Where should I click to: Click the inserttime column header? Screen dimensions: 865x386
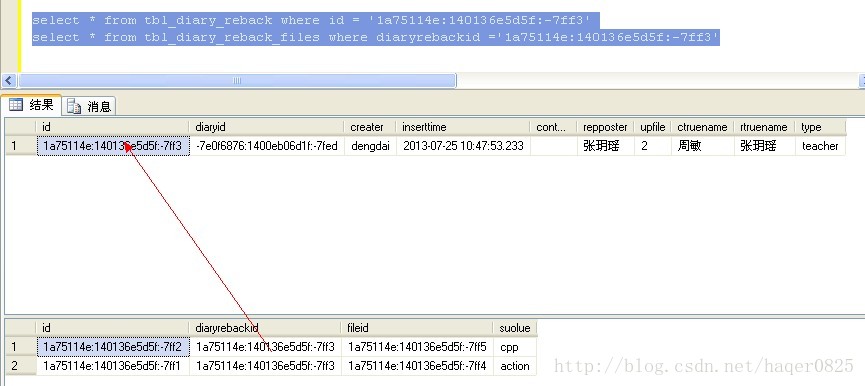tap(463, 127)
